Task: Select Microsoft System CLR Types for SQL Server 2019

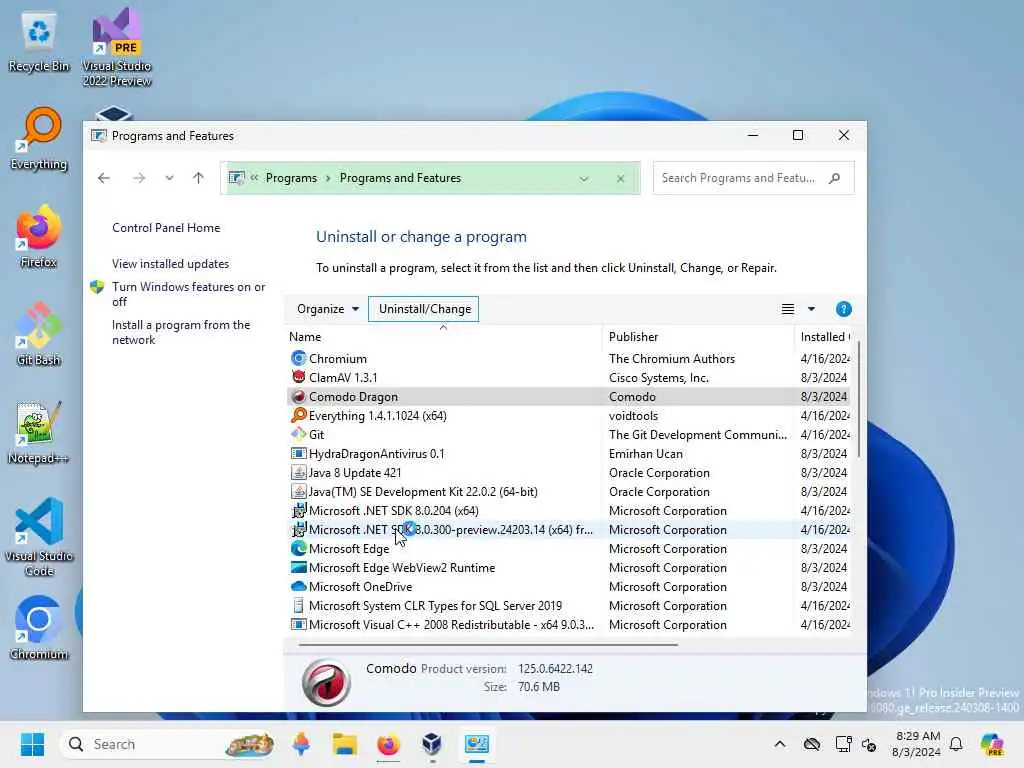Action: (x=568, y=605)
